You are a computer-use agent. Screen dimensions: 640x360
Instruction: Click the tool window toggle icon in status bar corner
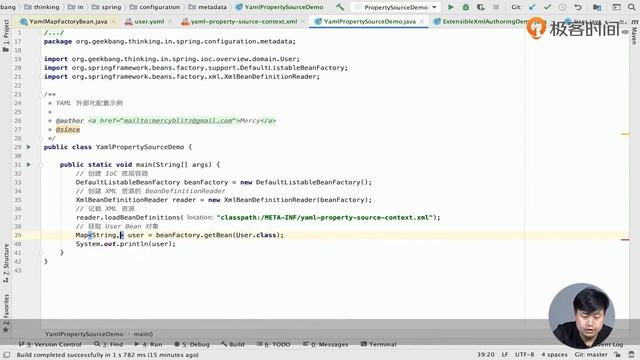pos(7,355)
